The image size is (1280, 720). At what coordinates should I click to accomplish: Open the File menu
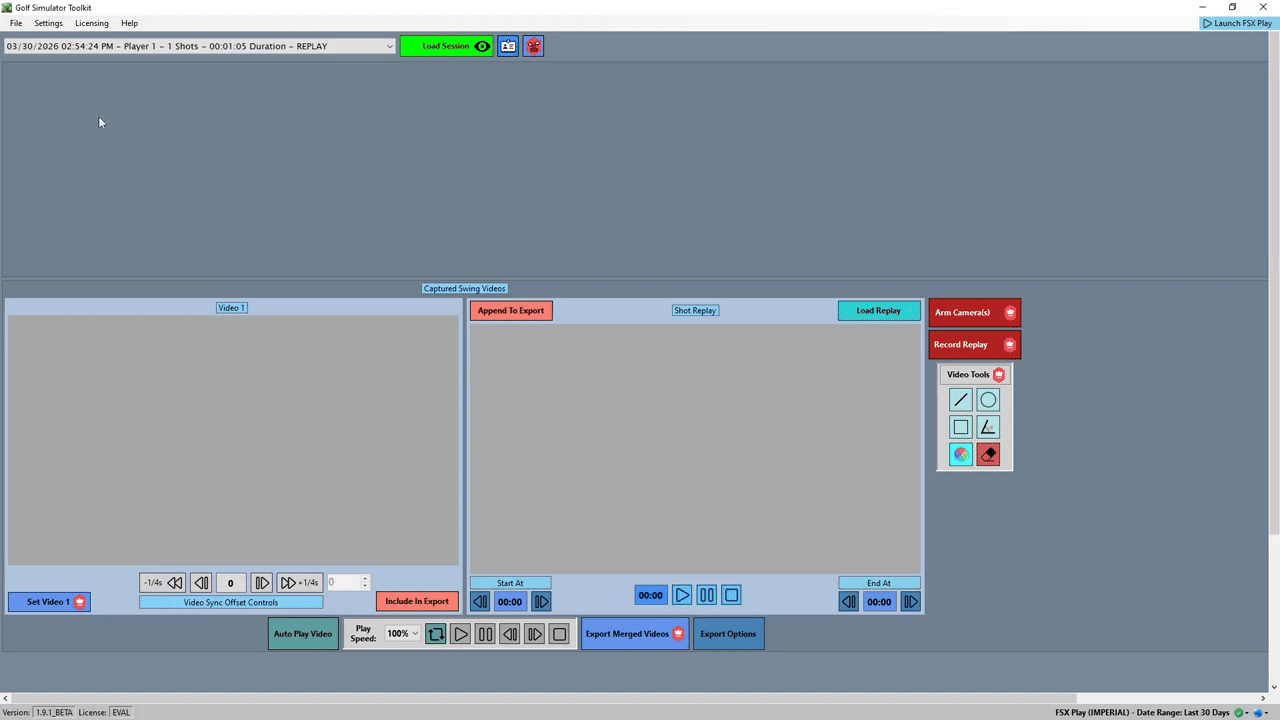tap(16, 23)
